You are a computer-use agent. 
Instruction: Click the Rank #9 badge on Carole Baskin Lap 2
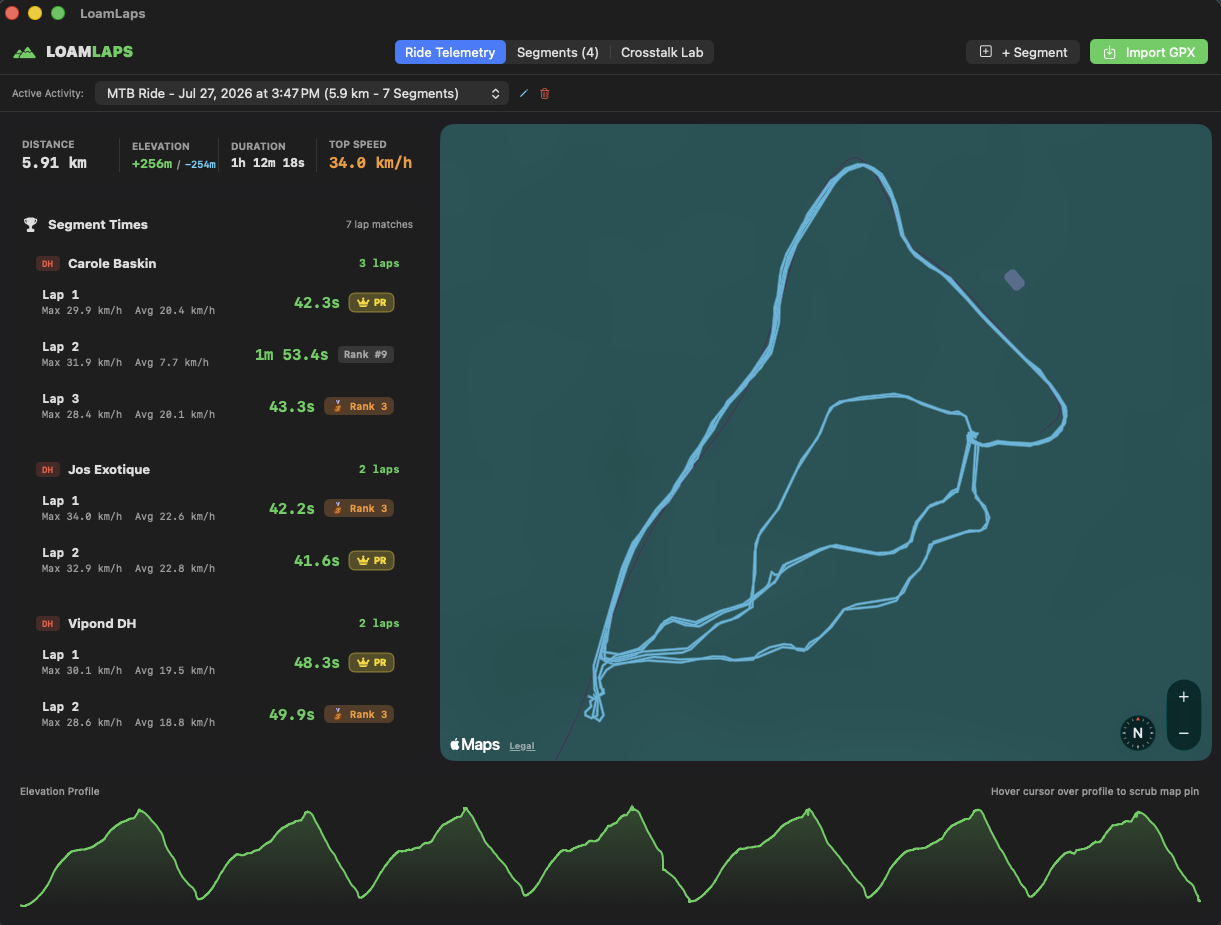tap(365, 354)
